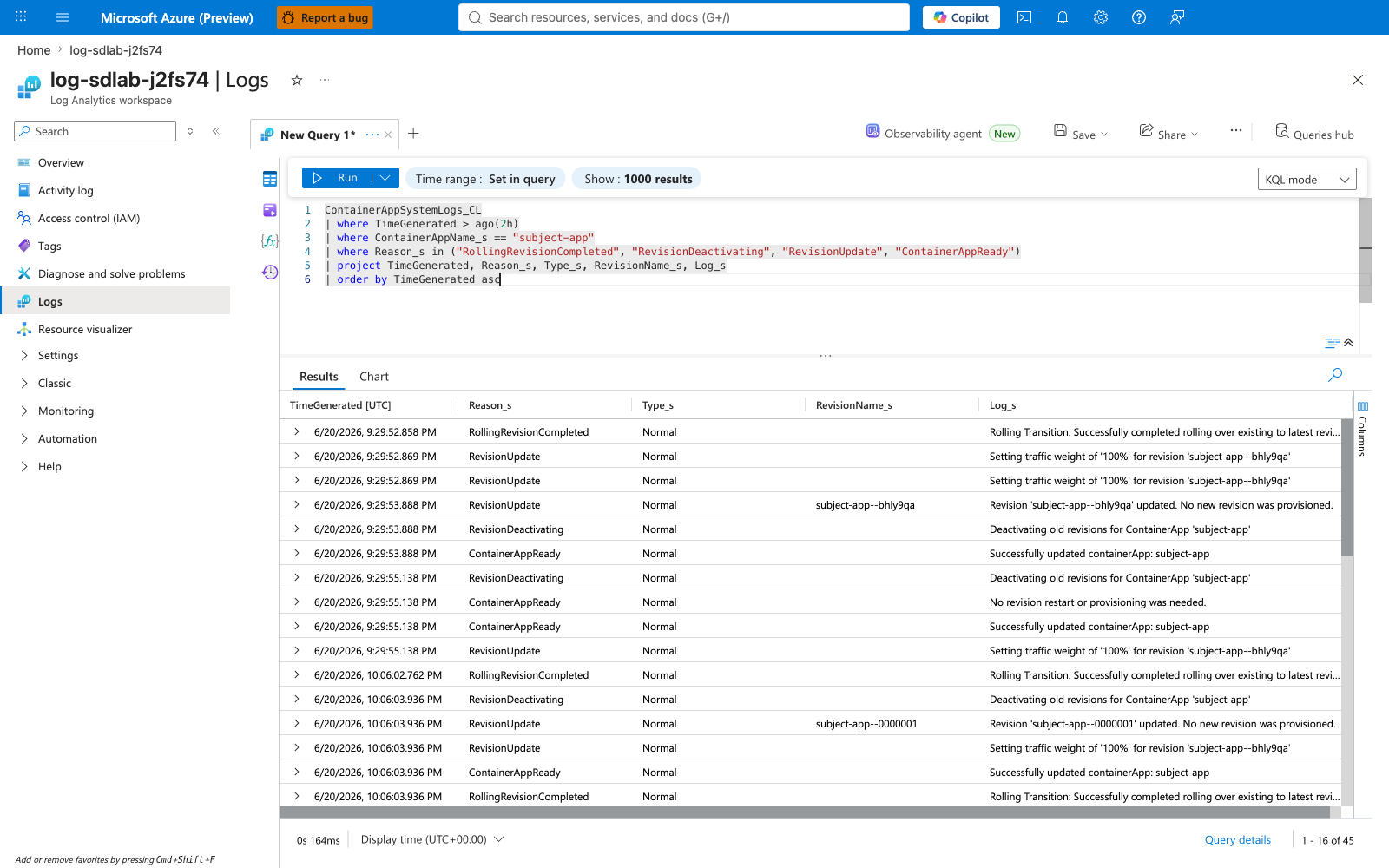Open the help question mark menu
1389x868 pixels.
[1139, 17]
